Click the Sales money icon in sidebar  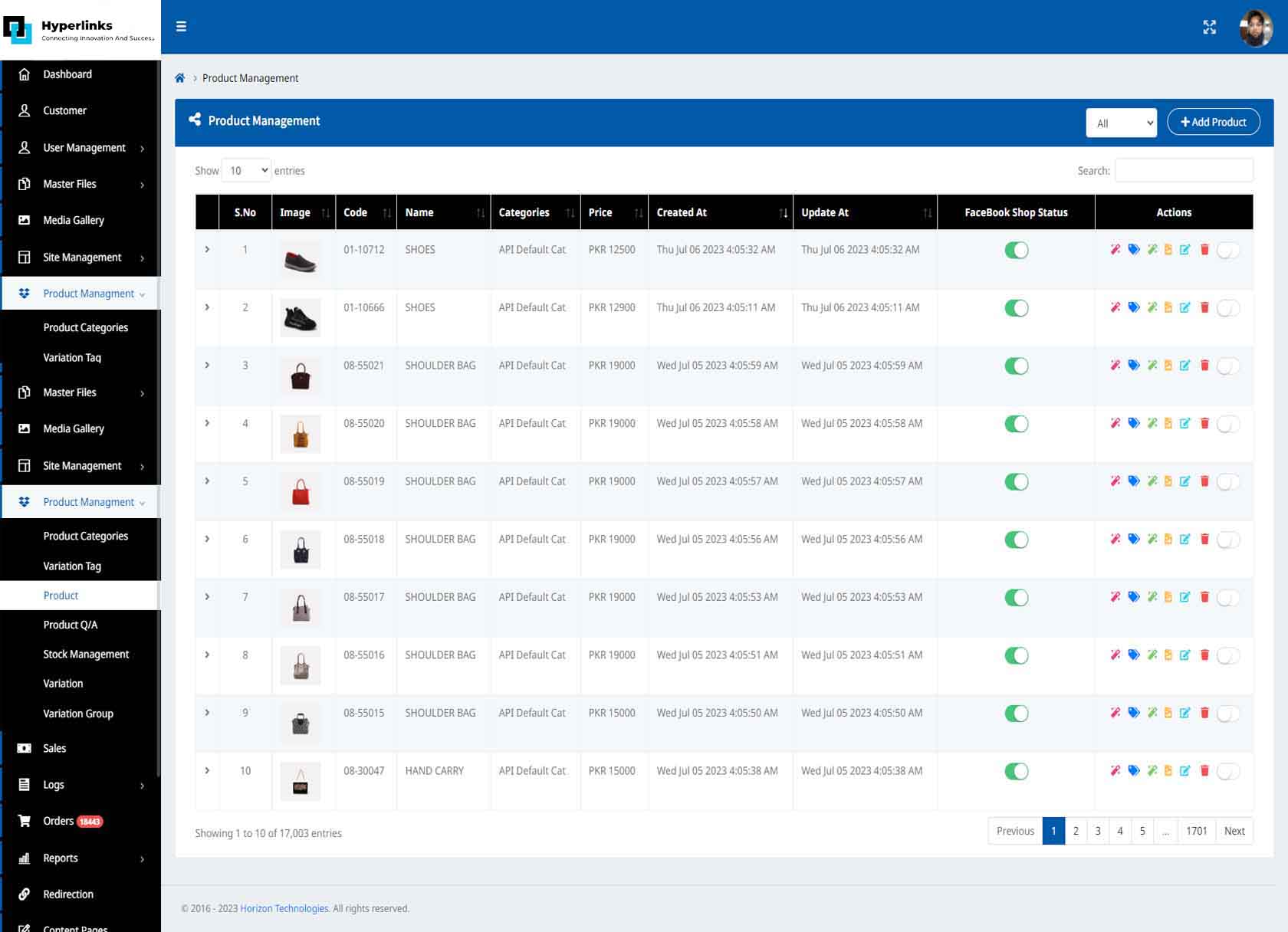25,748
